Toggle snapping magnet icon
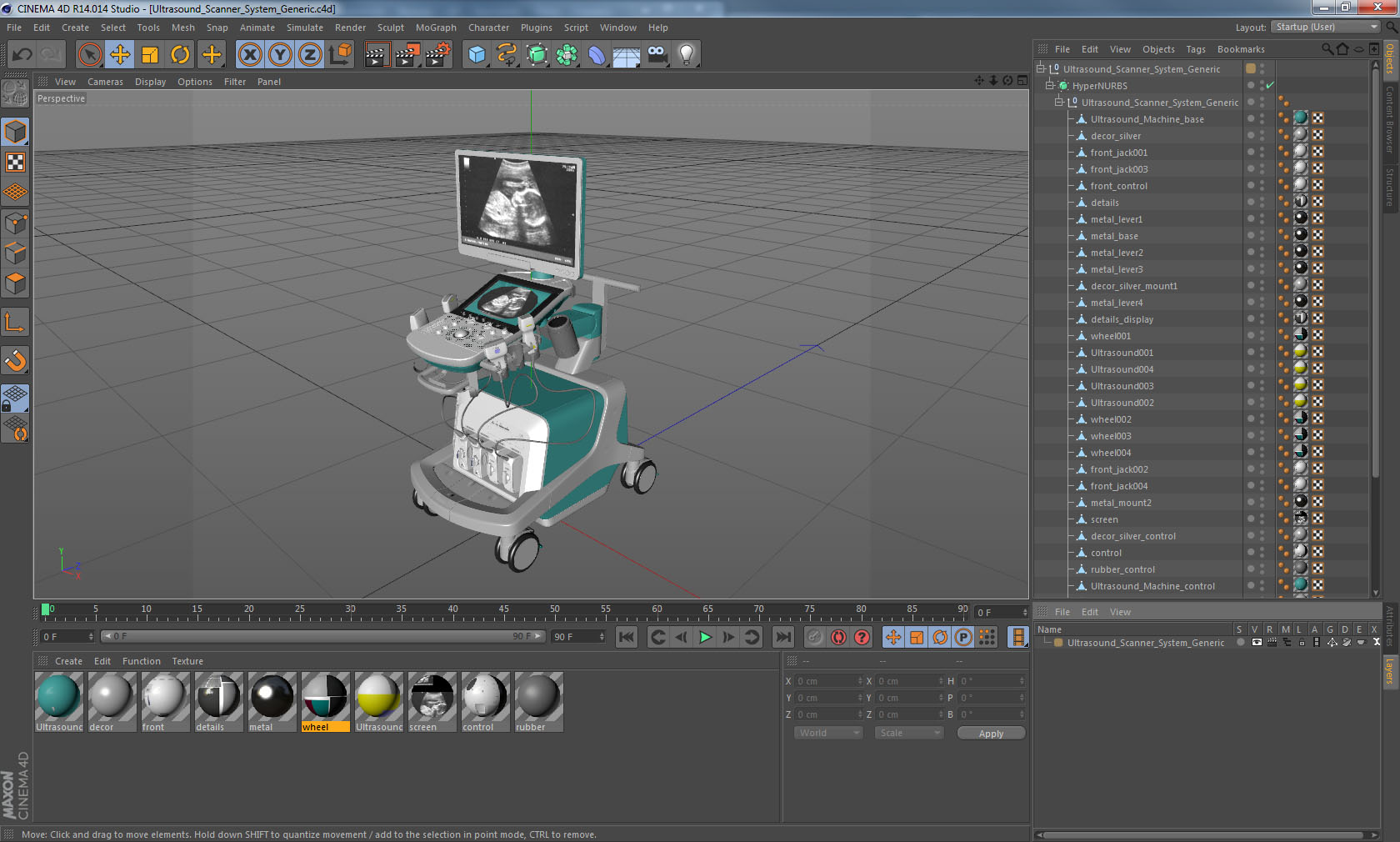This screenshot has width=1400, height=842. 16,361
